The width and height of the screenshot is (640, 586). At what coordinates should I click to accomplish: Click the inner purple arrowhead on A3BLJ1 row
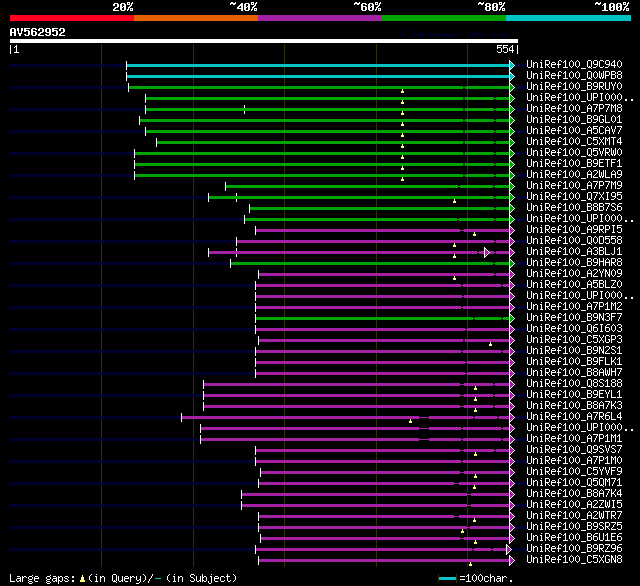click(x=487, y=252)
